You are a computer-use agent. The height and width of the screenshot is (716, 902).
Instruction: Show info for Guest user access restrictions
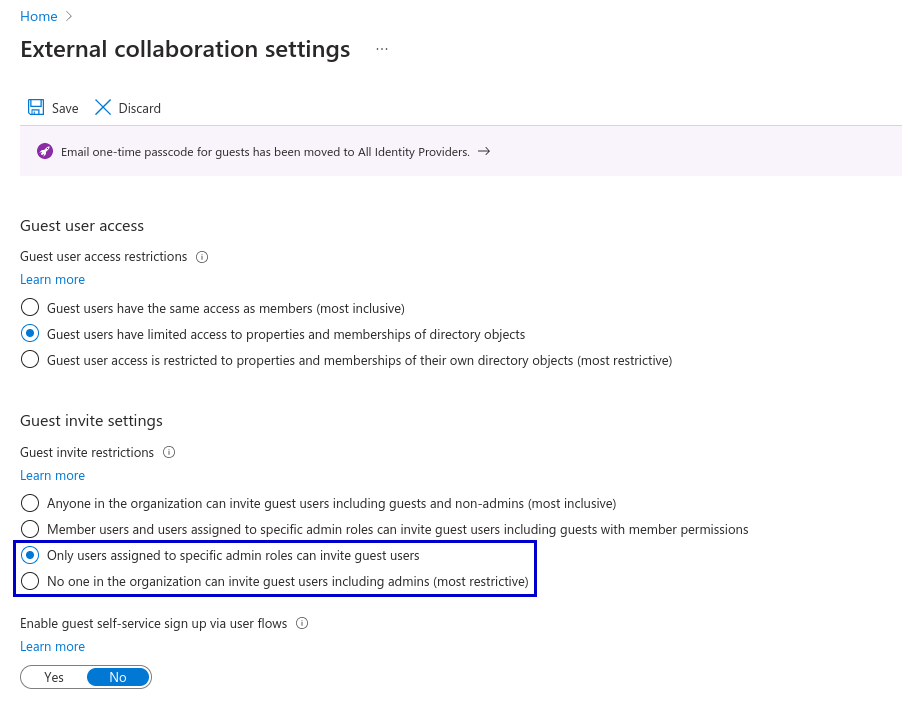pos(202,257)
